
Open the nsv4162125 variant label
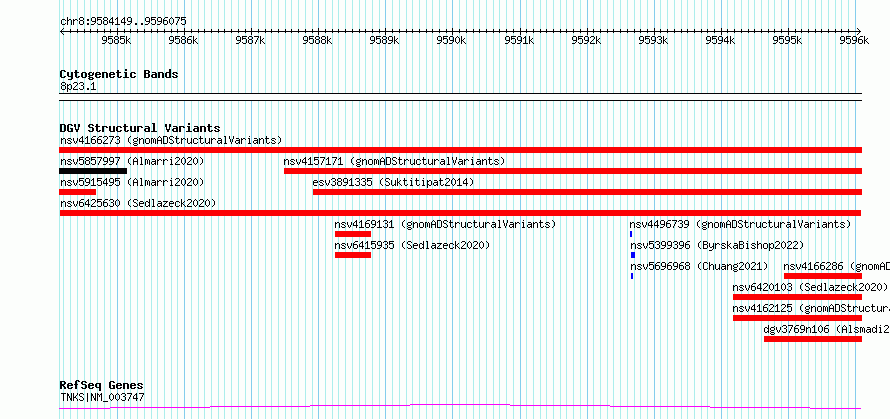[811, 308]
